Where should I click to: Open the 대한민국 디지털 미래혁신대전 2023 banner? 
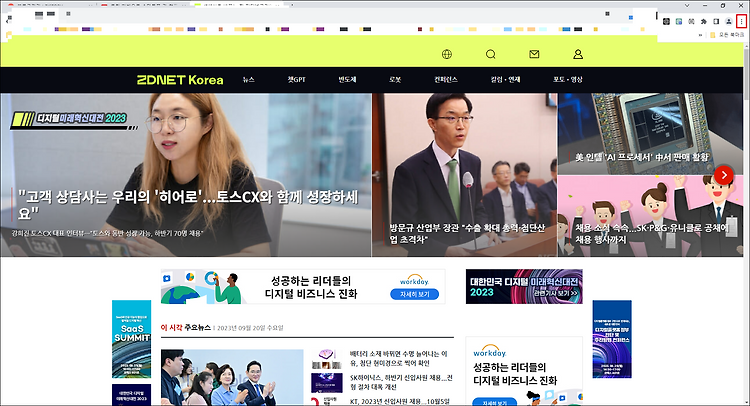tap(524, 286)
